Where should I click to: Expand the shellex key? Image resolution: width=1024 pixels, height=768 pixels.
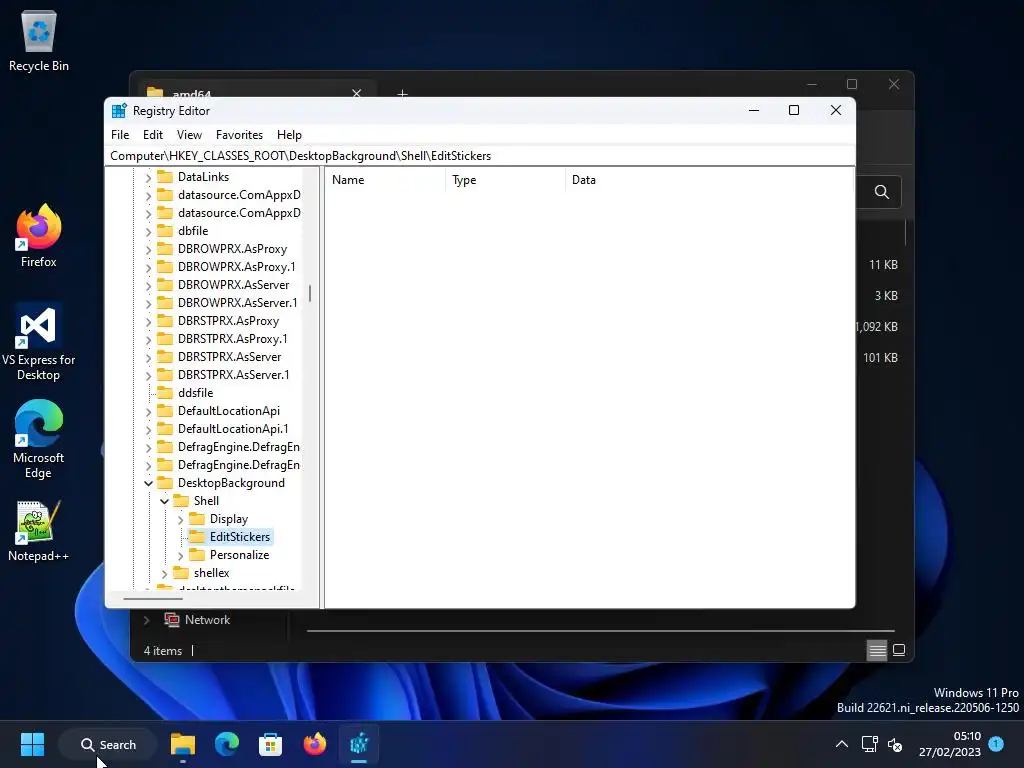pos(165,573)
